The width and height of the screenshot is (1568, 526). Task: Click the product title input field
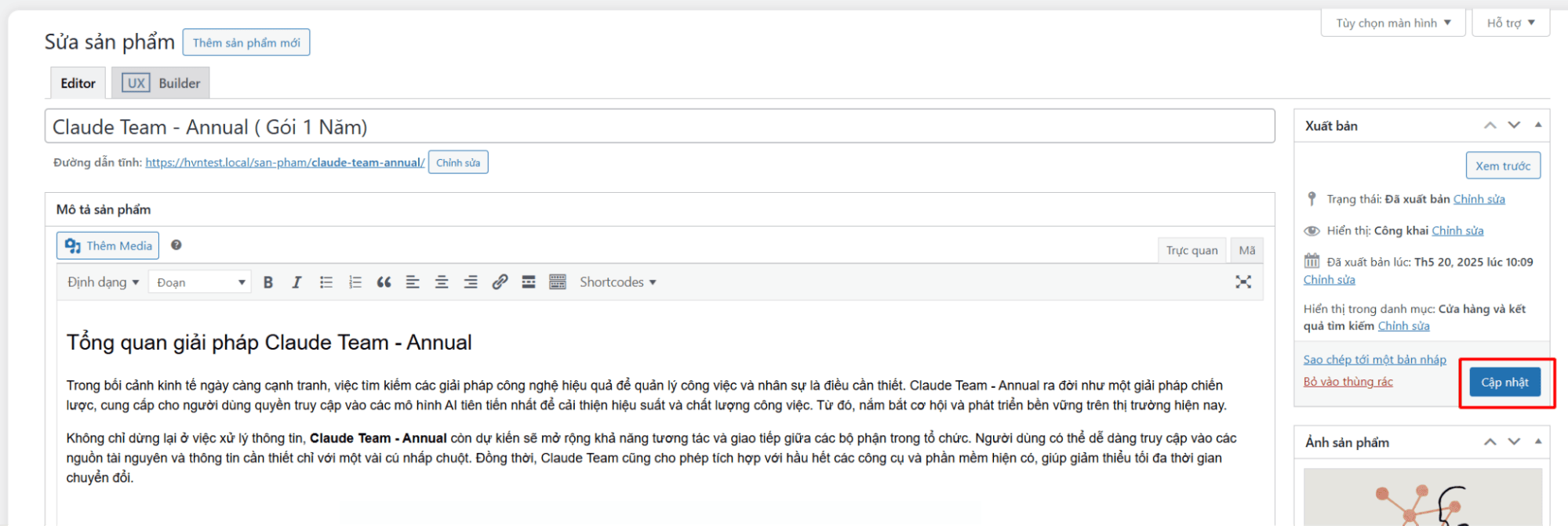[659, 127]
